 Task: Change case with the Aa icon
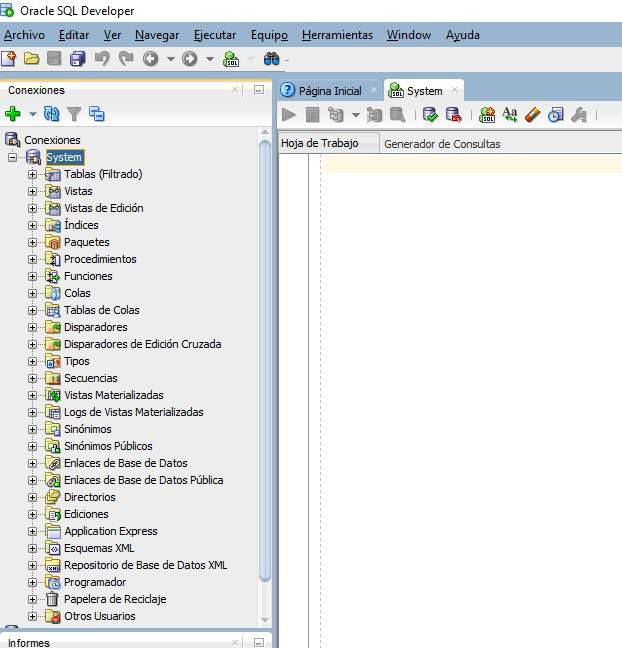pyautogui.click(x=510, y=115)
